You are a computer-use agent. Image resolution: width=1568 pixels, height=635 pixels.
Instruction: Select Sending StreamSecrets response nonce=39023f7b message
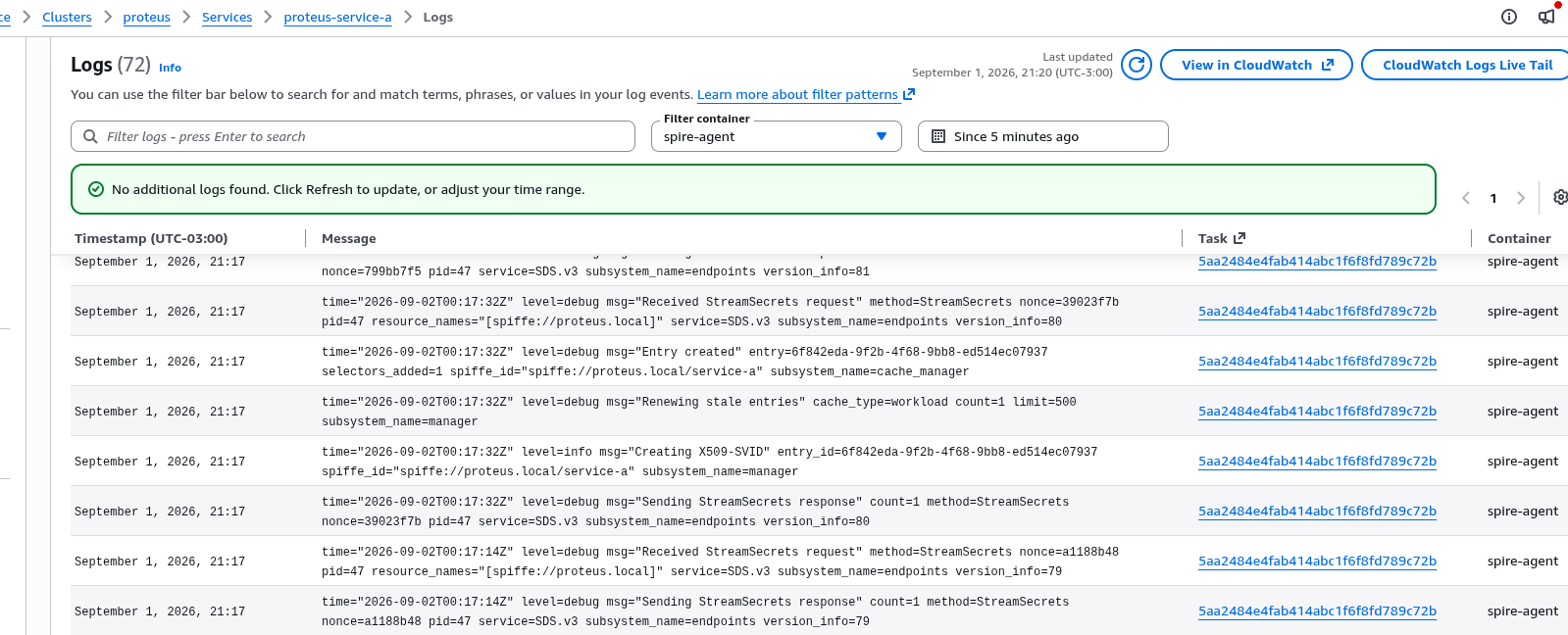point(695,512)
